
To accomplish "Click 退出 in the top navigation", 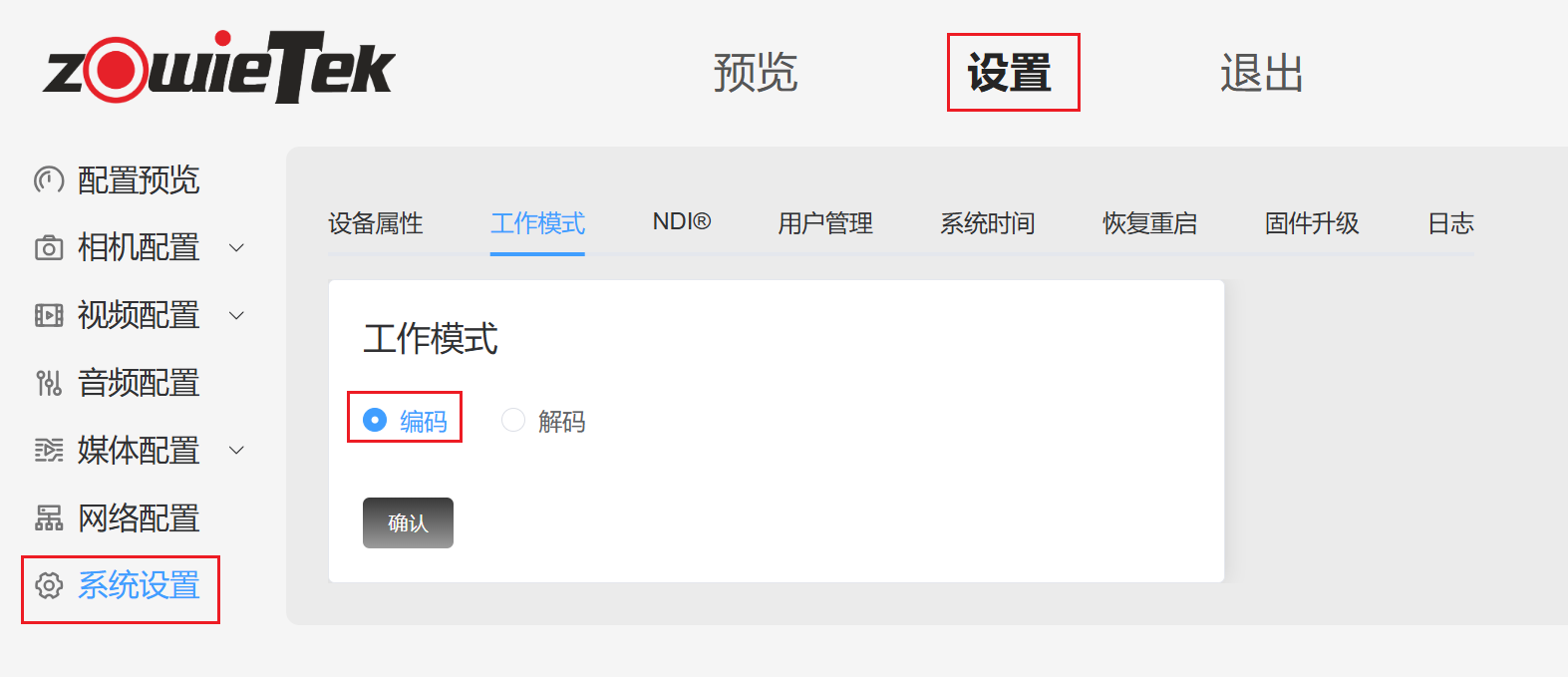I will (x=1262, y=73).
